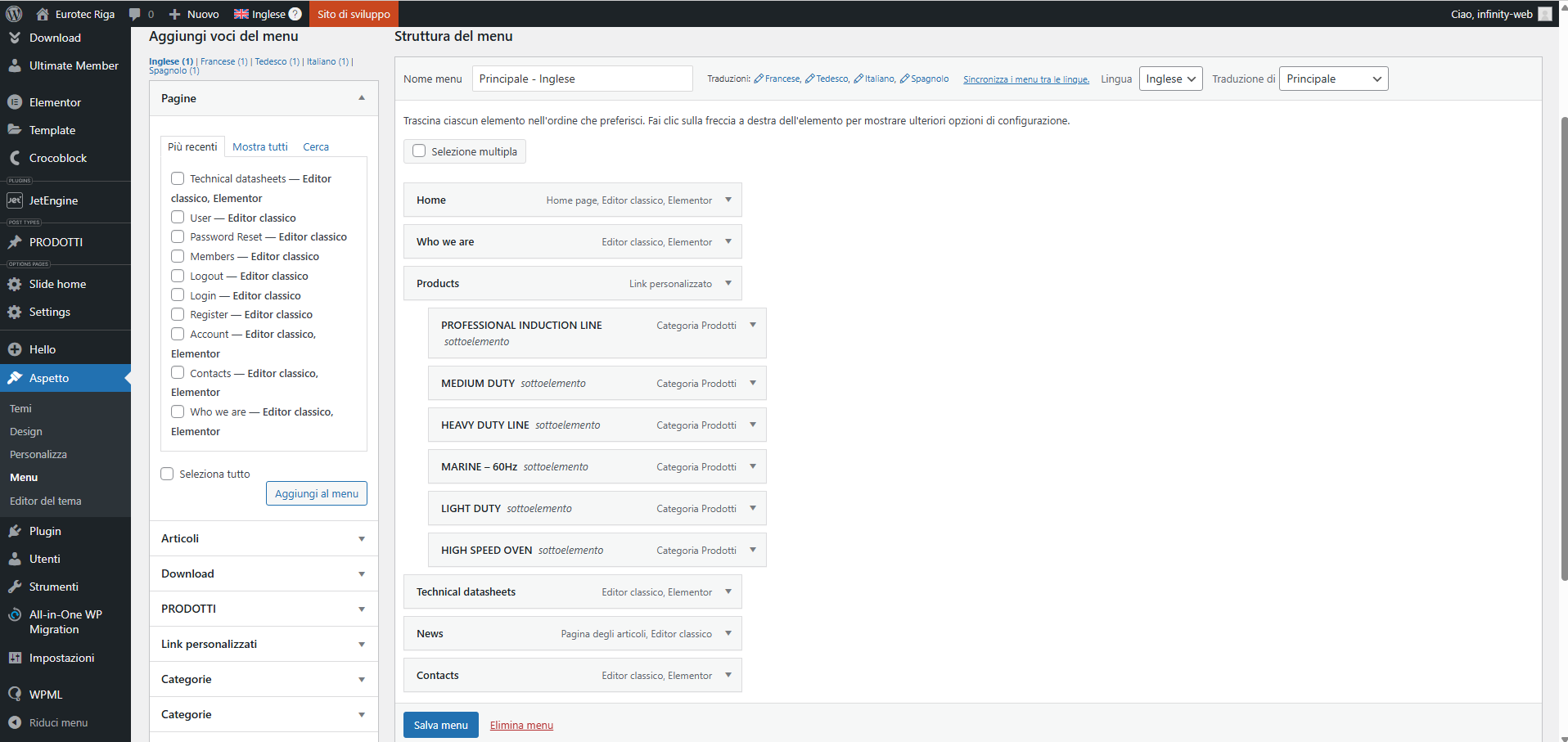
Task: Open the WPML sidebar icon
Action: pyautogui.click(x=15, y=695)
